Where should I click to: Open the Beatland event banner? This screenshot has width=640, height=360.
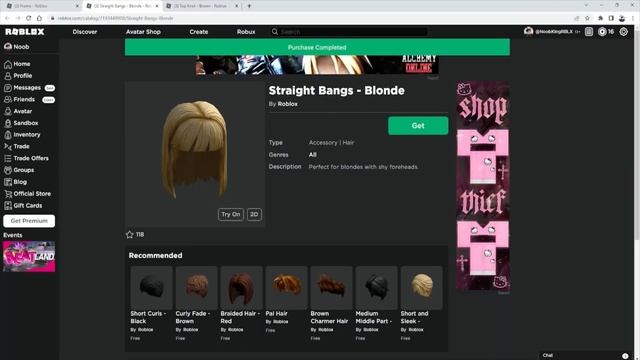[29, 256]
